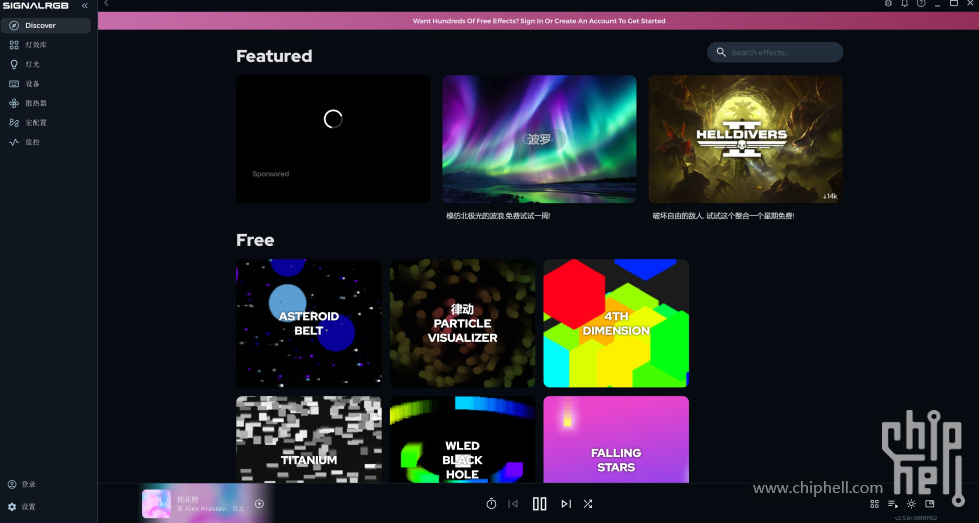The image size is (979, 523).
Task: Skip to next effect
Action: (566, 504)
